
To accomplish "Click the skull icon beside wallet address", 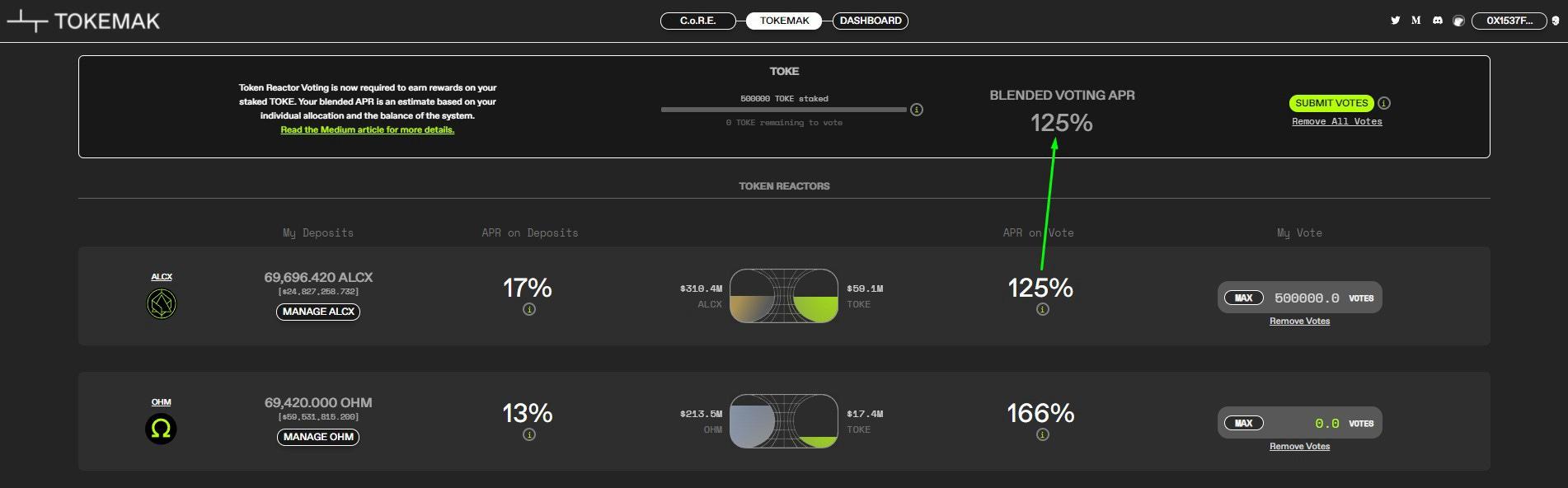I will coord(1556,21).
